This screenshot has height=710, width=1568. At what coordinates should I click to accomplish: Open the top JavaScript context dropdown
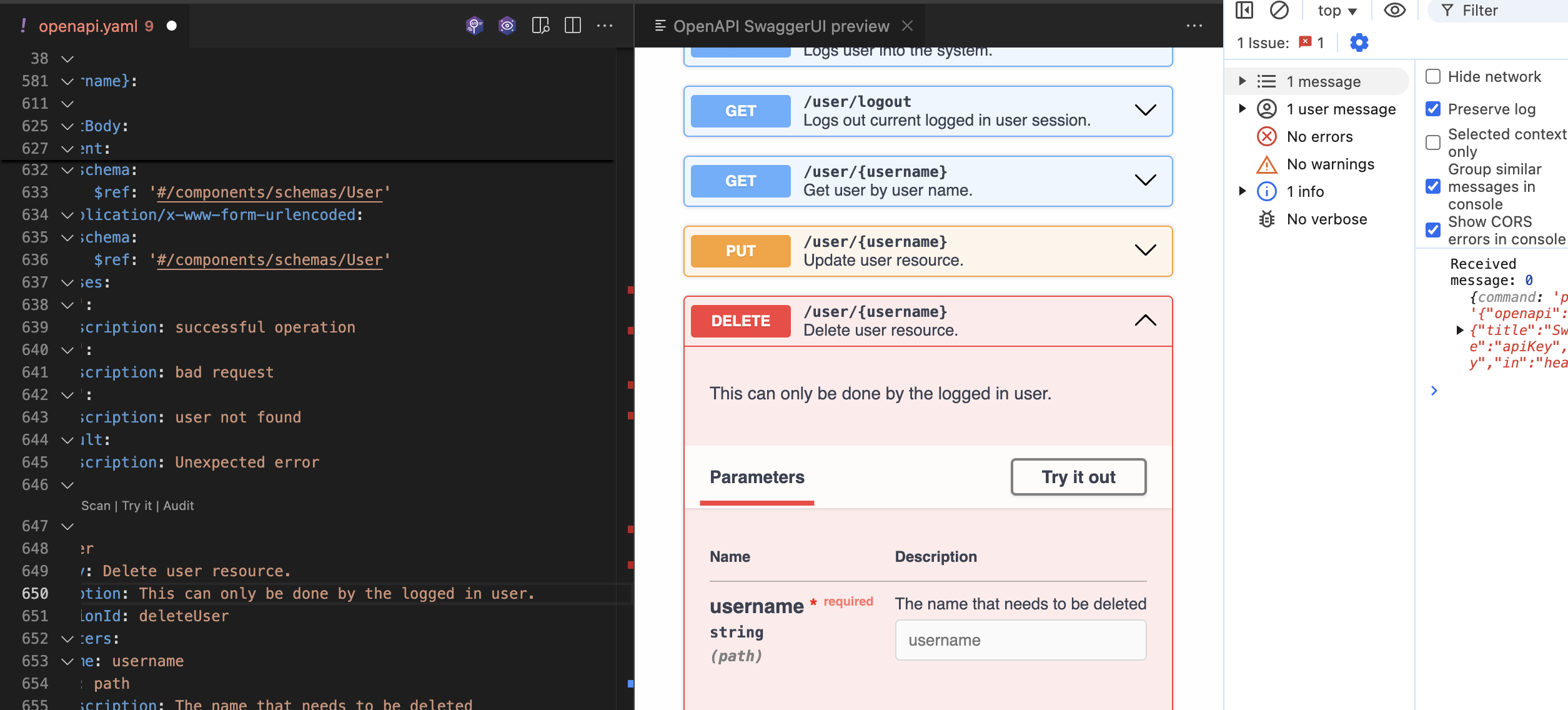point(1337,11)
